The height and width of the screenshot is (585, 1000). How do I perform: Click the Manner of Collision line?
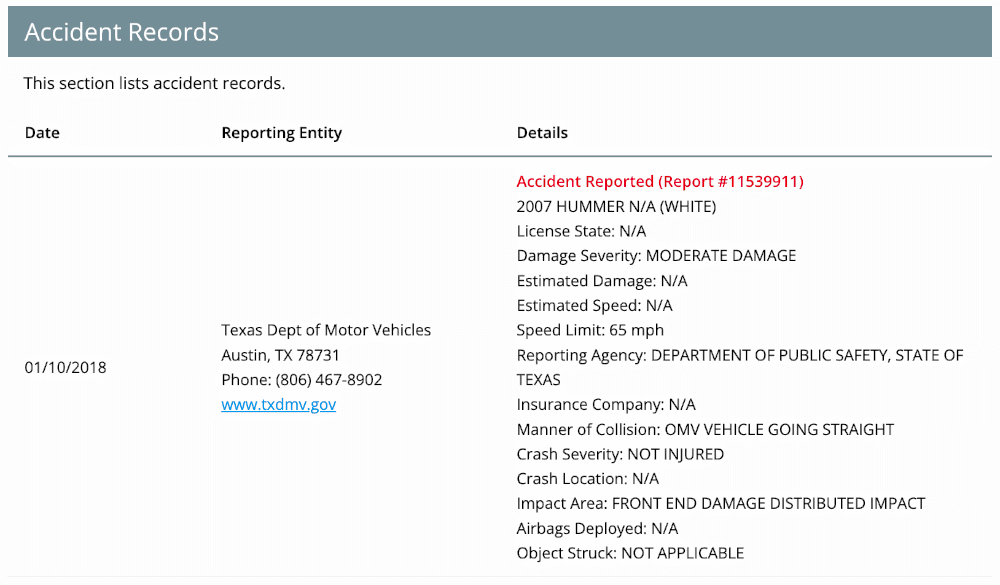(705, 429)
